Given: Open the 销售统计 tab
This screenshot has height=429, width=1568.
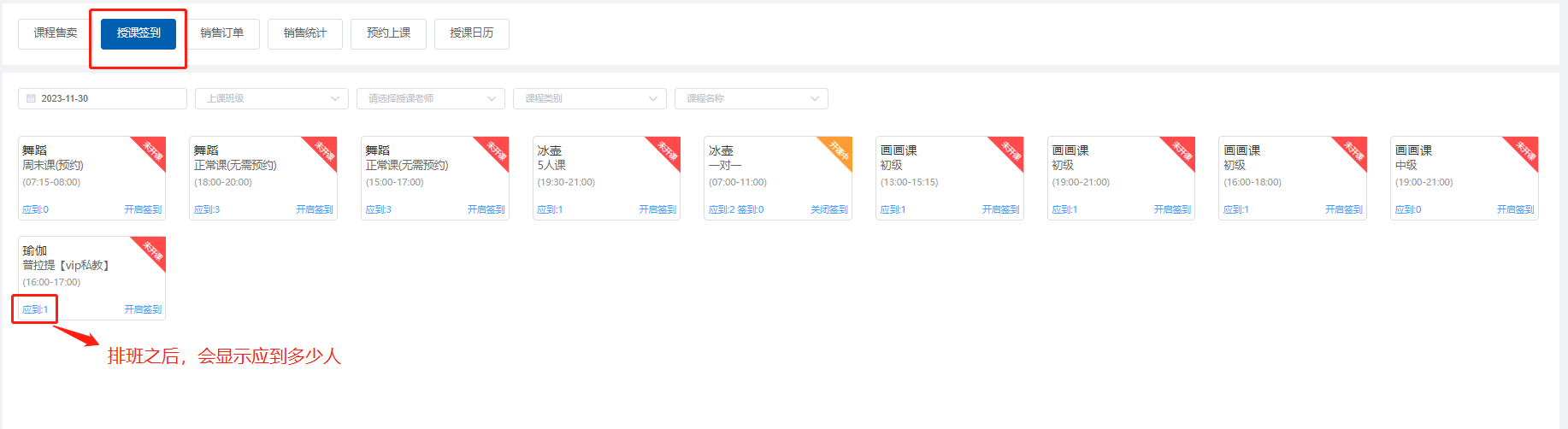Looking at the screenshot, I should pos(305,33).
